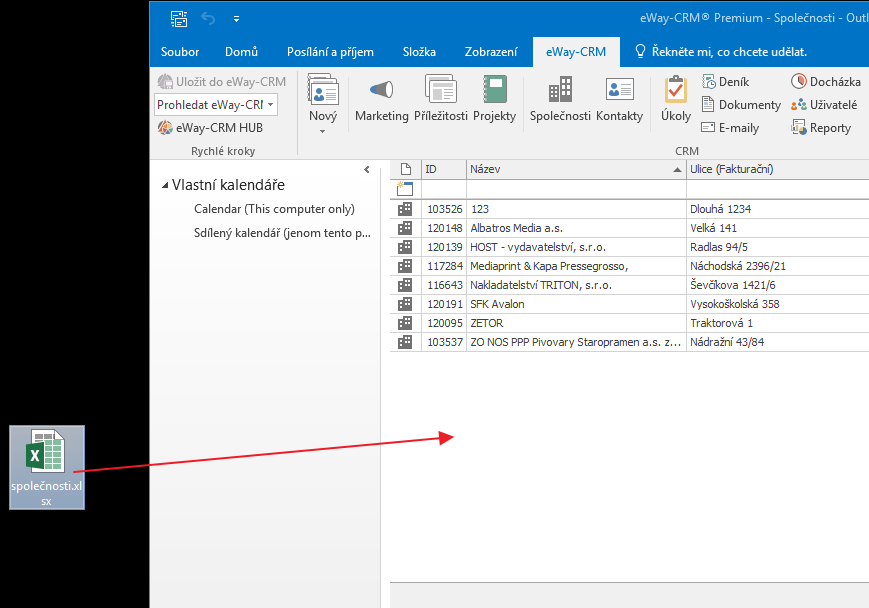This screenshot has width=869, height=608.
Task: Open the Příležitosti module
Action: 441,99
